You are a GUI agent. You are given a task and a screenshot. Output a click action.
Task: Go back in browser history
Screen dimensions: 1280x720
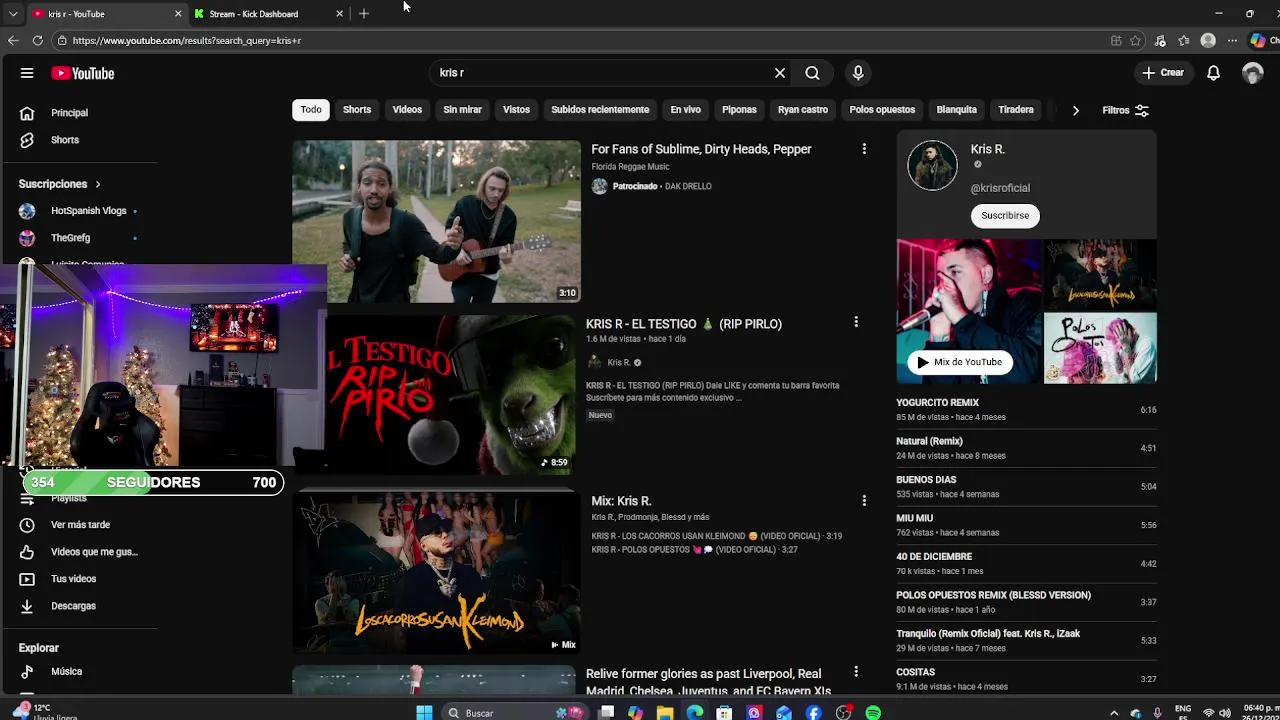coord(12,41)
